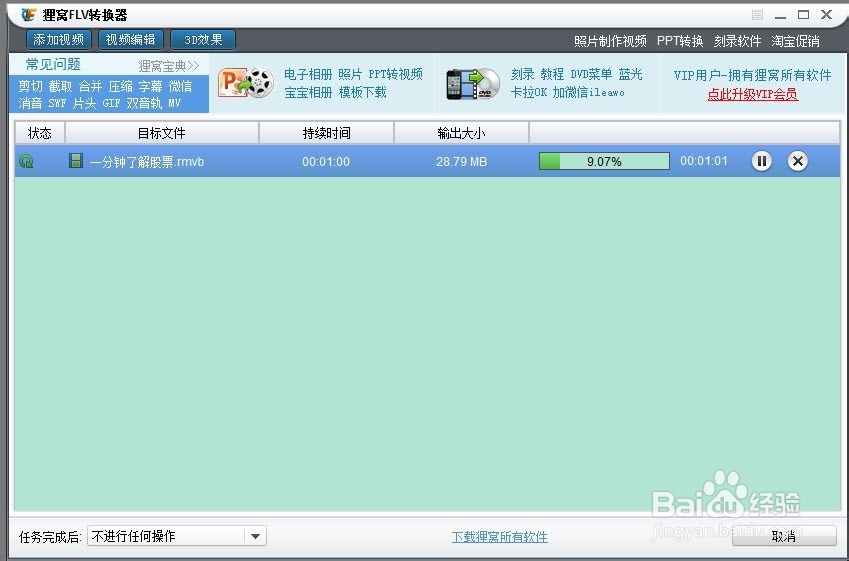Viewport: 849px width, 561px height.
Task: Click the 字幕 link
Action: (151, 86)
